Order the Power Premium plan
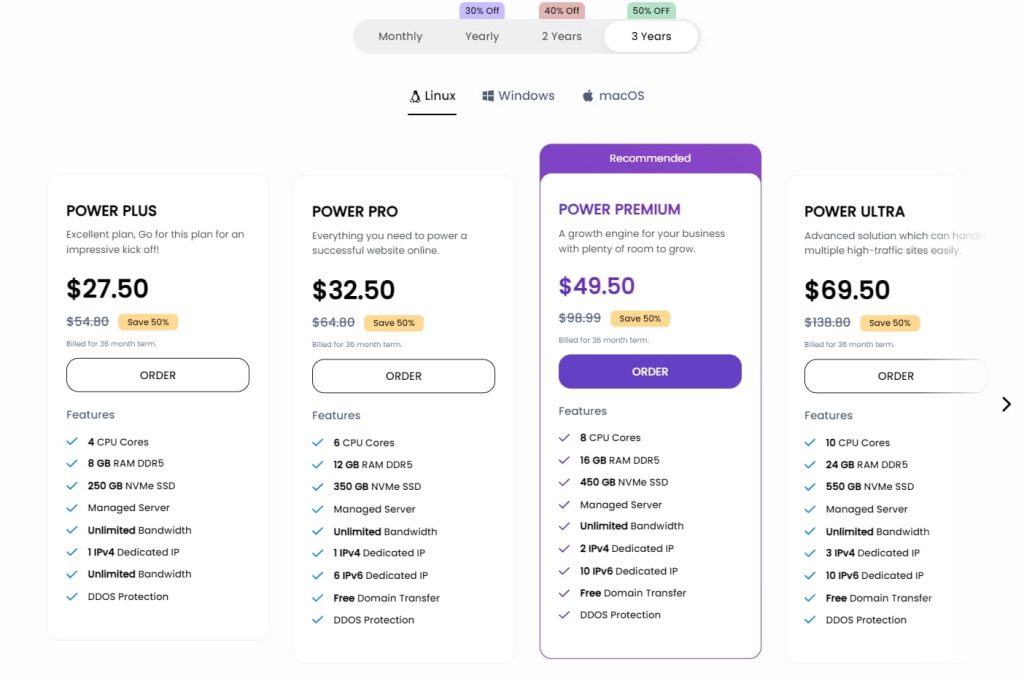Image resolution: width=1024 pixels, height=681 pixels. 650,371
